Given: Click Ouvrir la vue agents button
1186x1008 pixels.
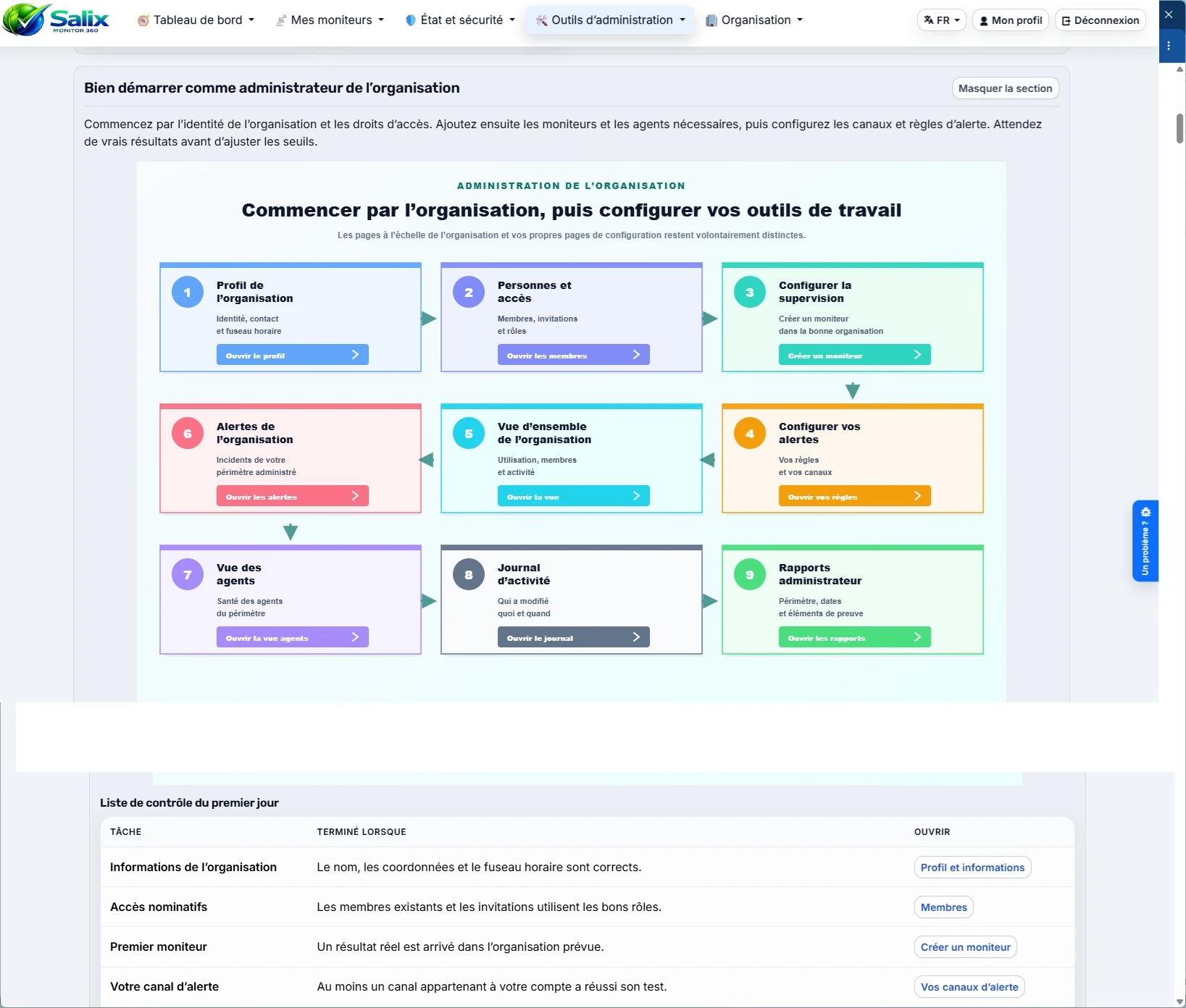Looking at the screenshot, I should coord(292,637).
